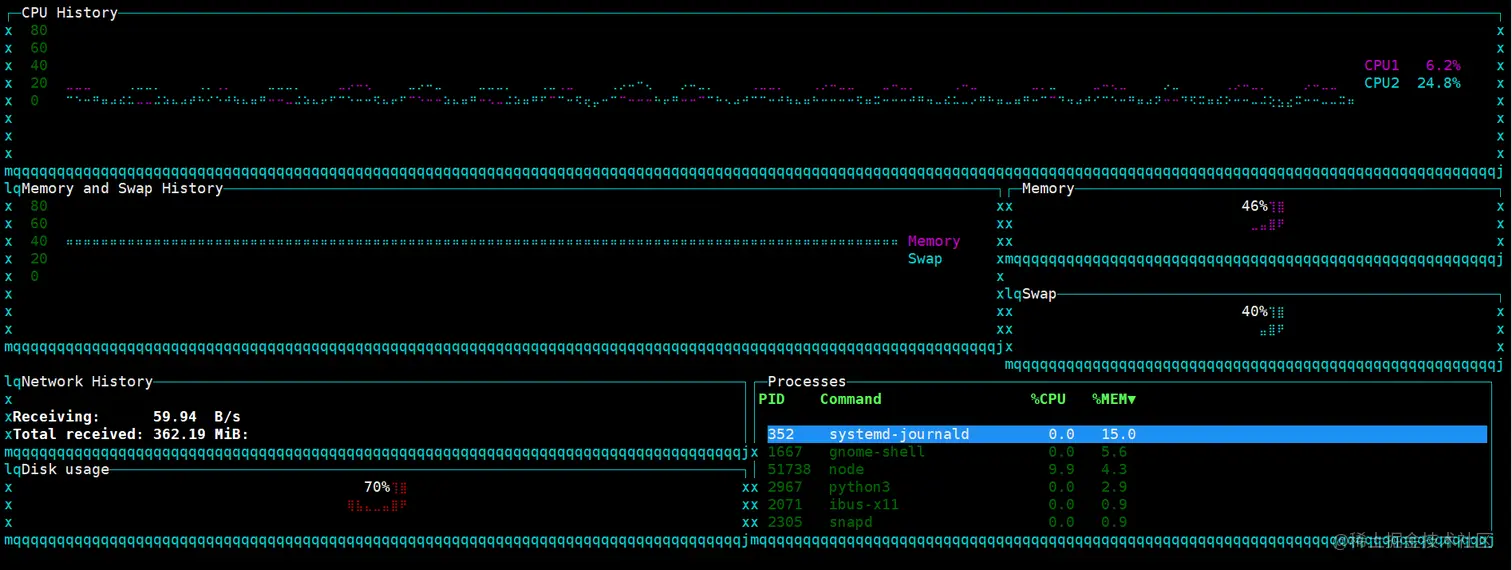This screenshot has height=570, width=1512.
Task: Click the 60 axis label in Memory and Swap History
Action: pyautogui.click(x=39, y=224)
